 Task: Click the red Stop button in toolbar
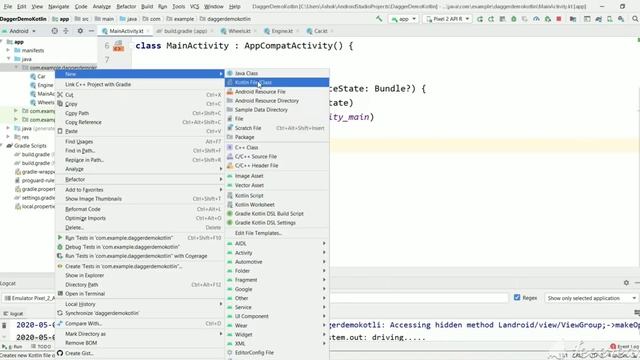pyautogui.click(x=559, y=19)
